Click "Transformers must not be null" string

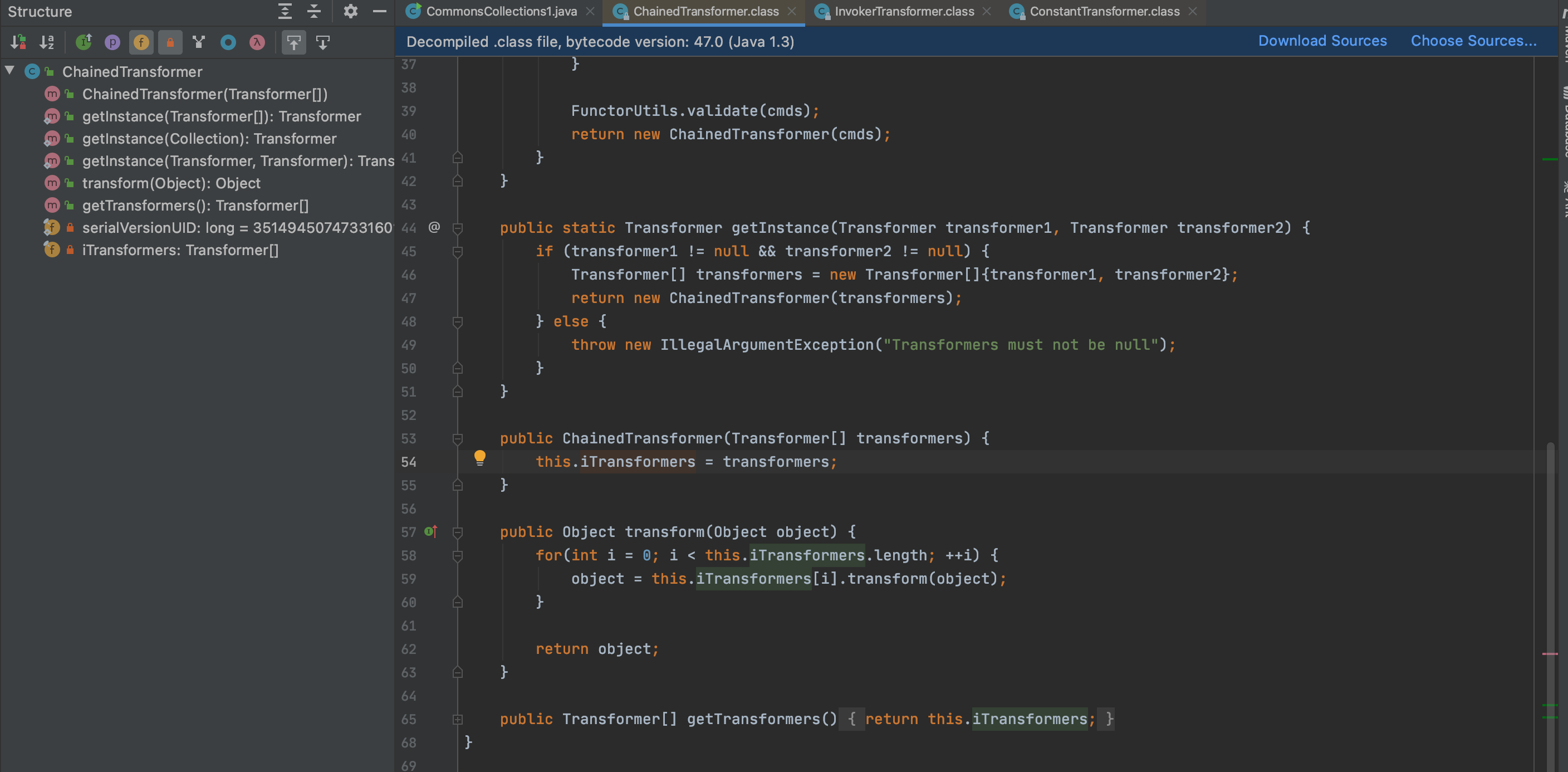(x=1021, y=345)
